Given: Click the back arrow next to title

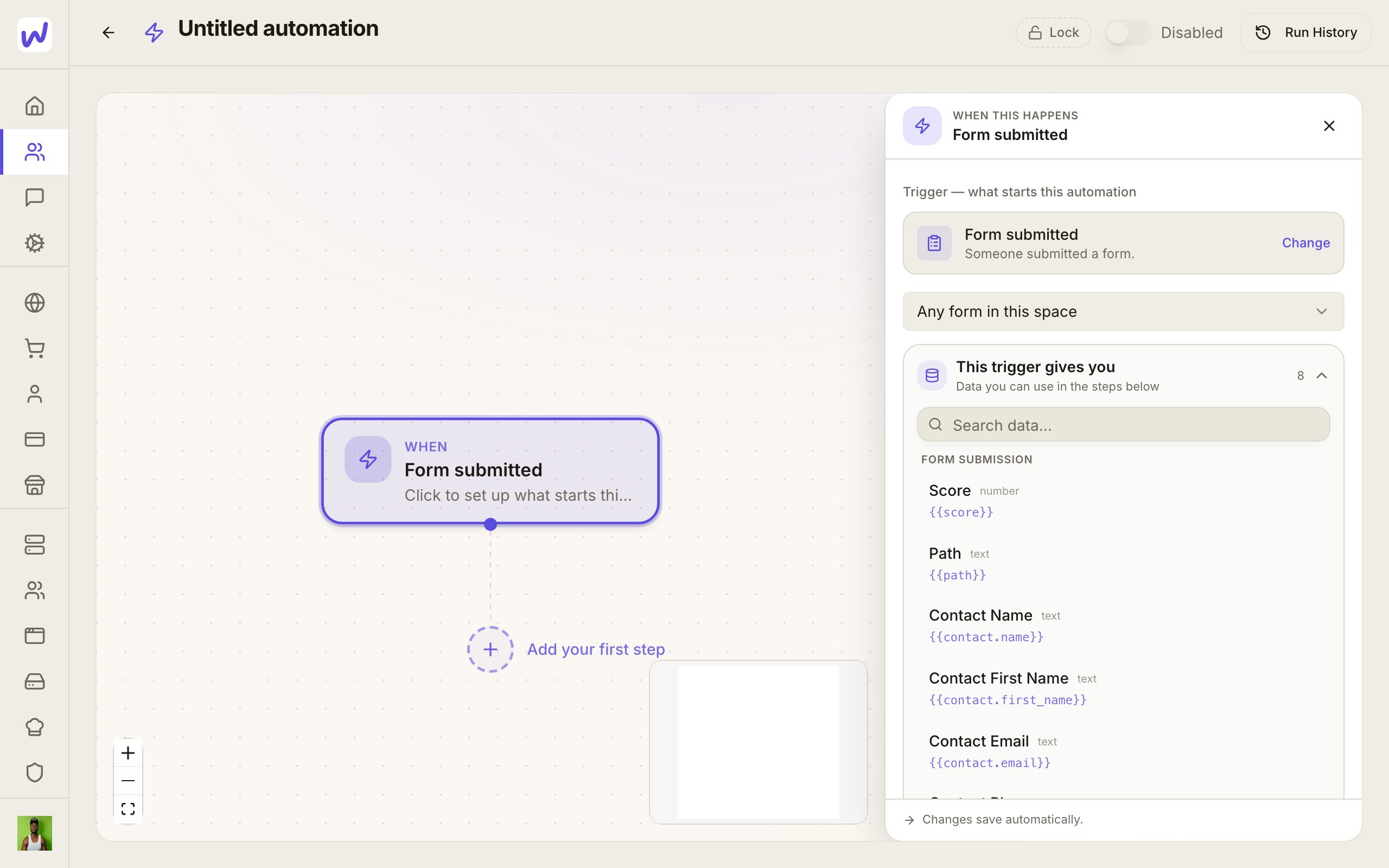Looking at the screenshot, I should click(109, 33).
